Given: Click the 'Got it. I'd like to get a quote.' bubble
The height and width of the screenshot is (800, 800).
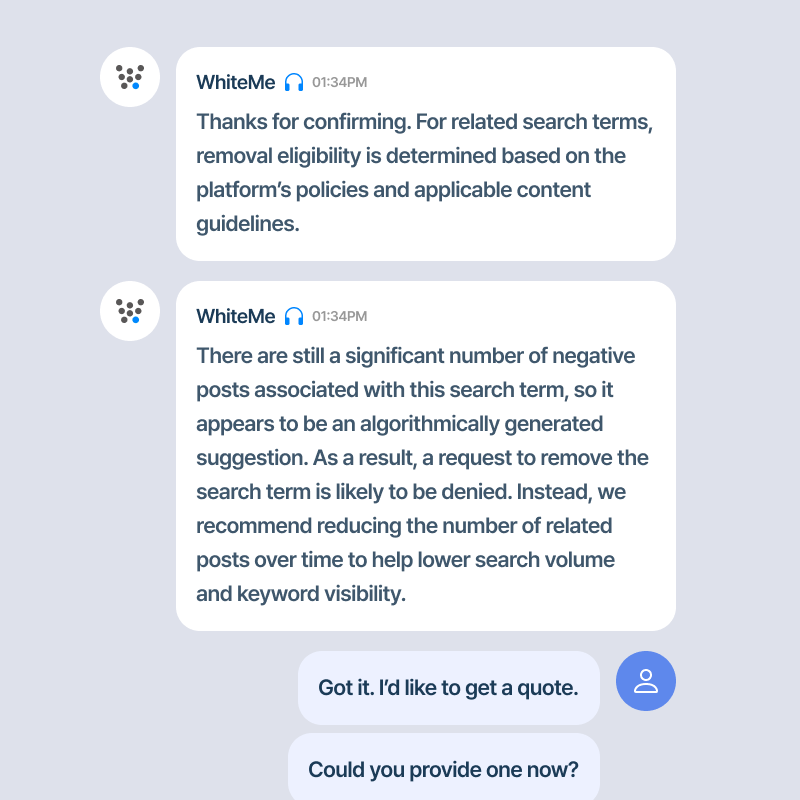Looking at the screenshot, I should click(448, 688).
